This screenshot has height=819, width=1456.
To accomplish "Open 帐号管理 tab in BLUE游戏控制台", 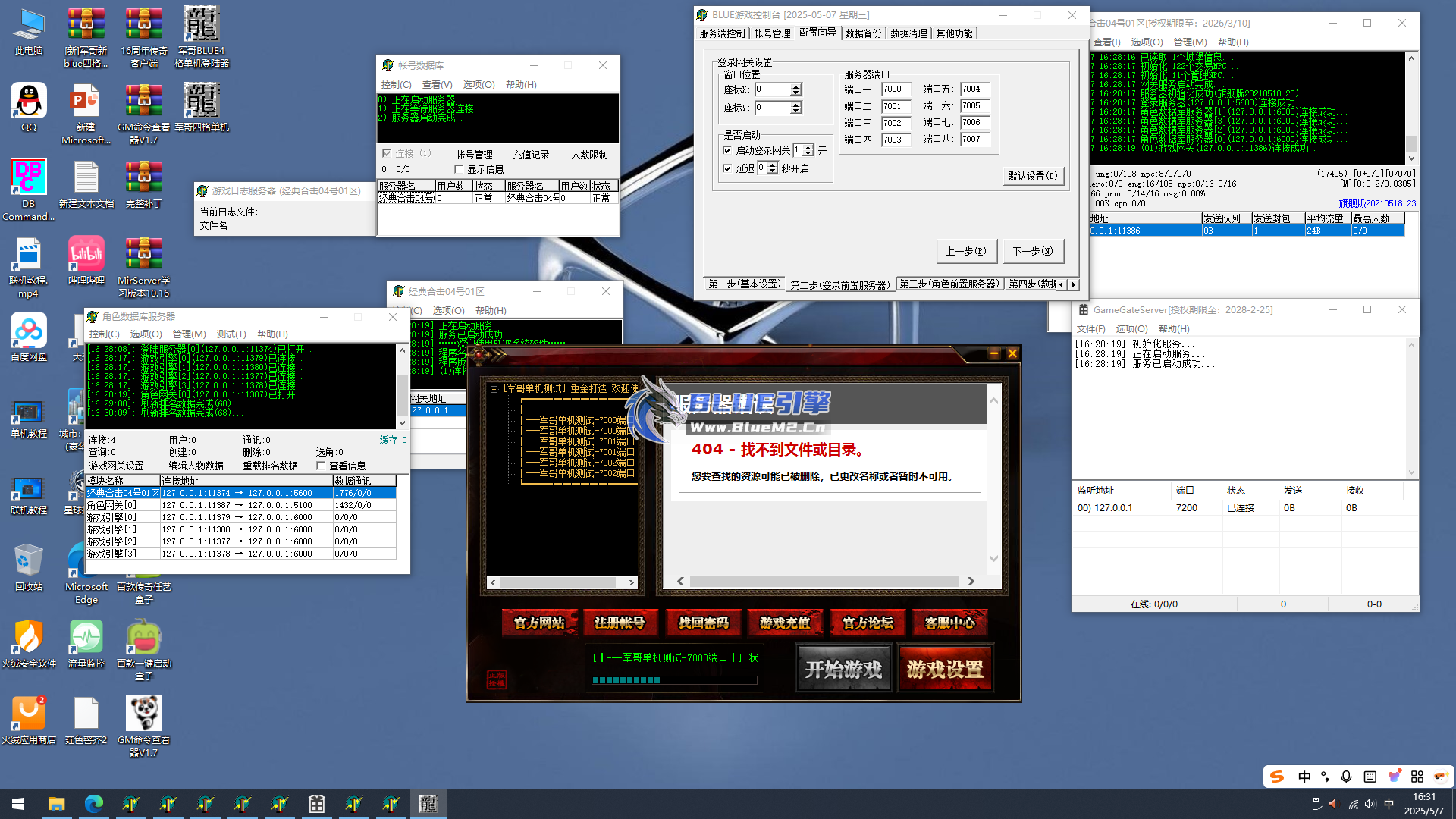I will click(772, 33).
